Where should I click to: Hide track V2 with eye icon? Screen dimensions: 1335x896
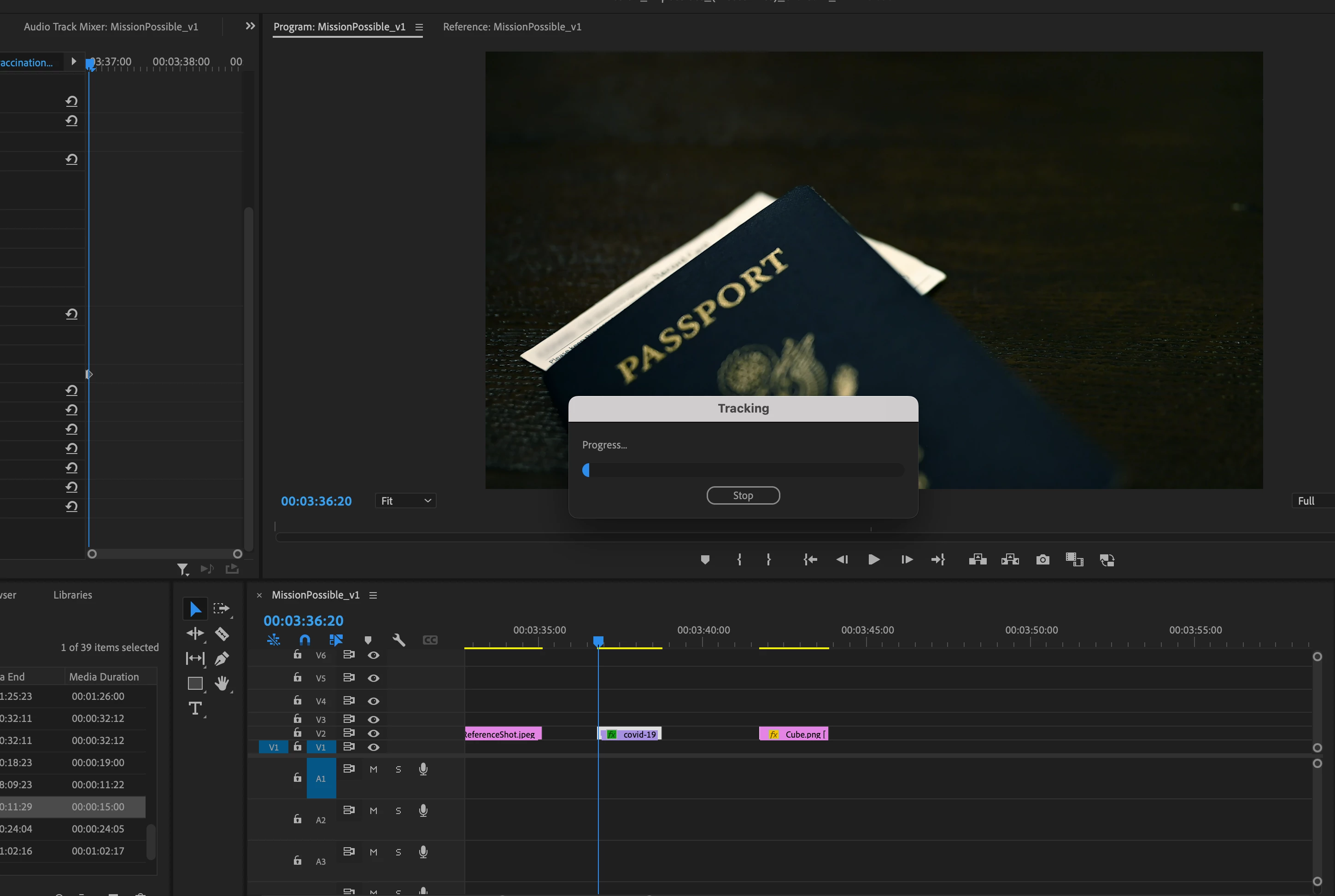coord(373,733)
